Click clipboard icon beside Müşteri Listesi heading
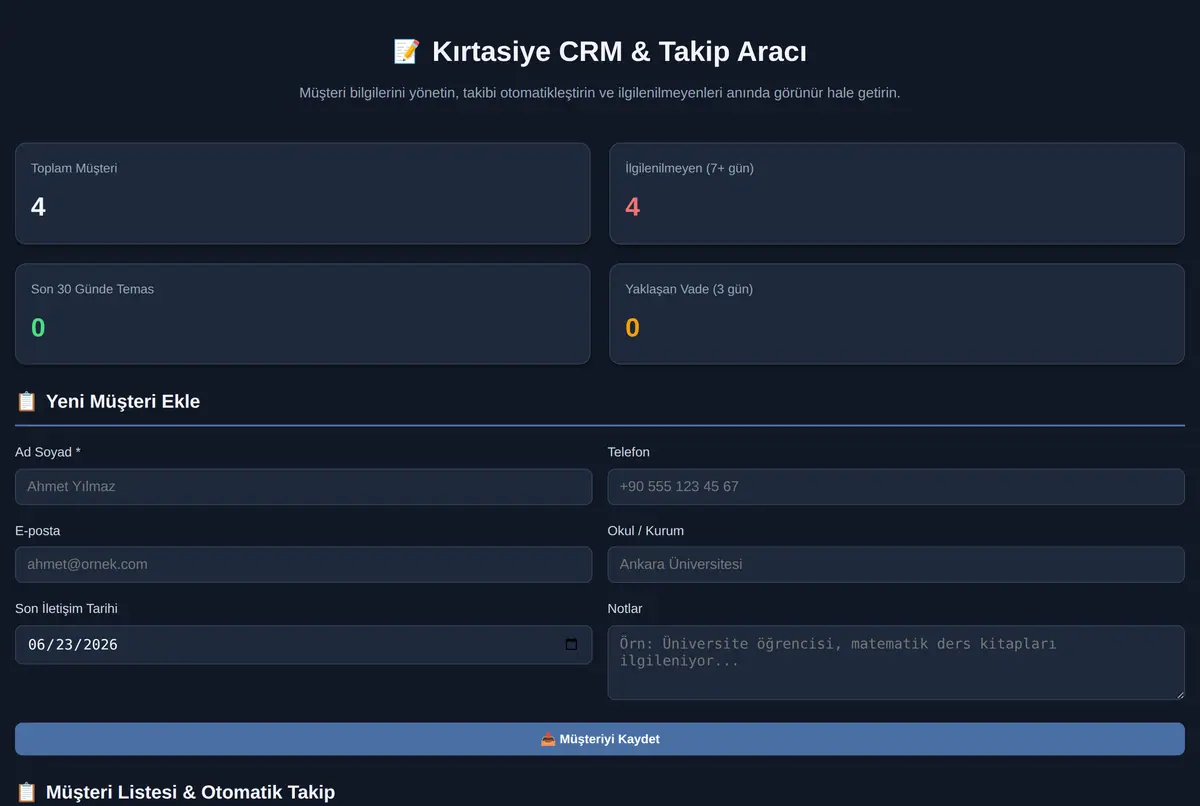 27,792
